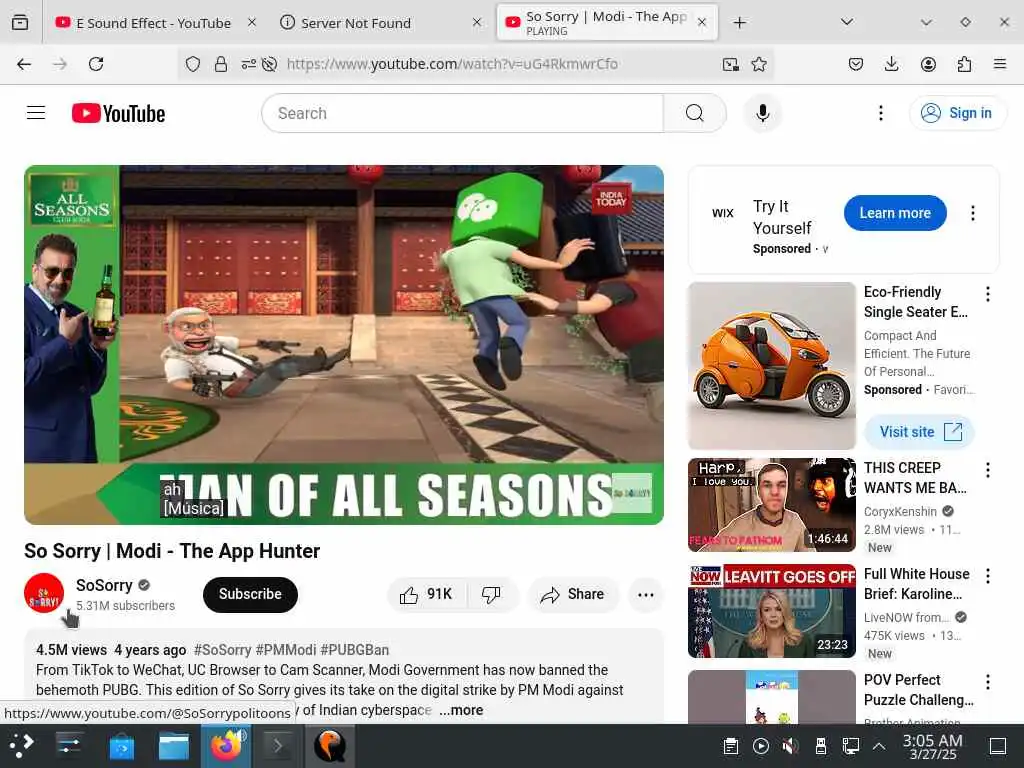Click the video player to pause

344,345
